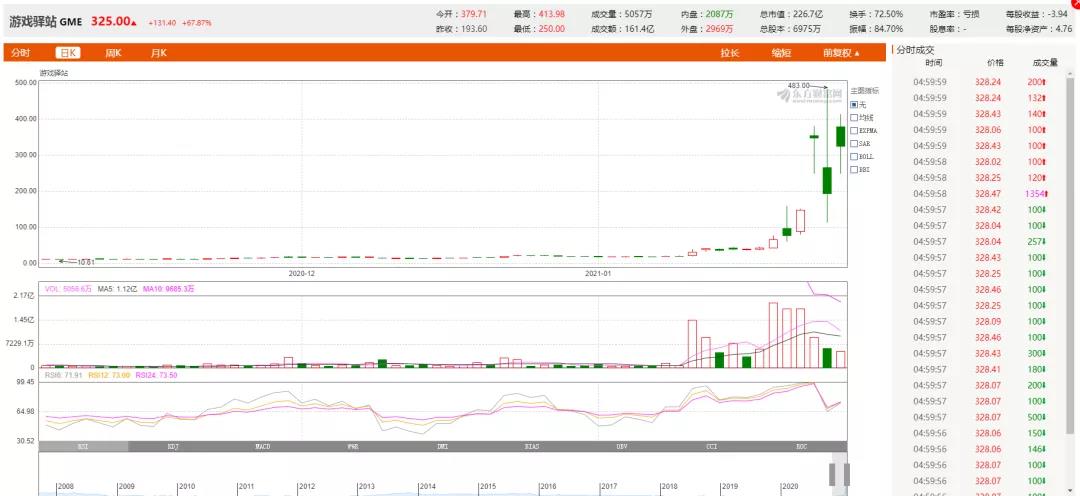1080x496 pixels.
Task: Select the 日K daily candlestick tab
Action: (68, 53)
